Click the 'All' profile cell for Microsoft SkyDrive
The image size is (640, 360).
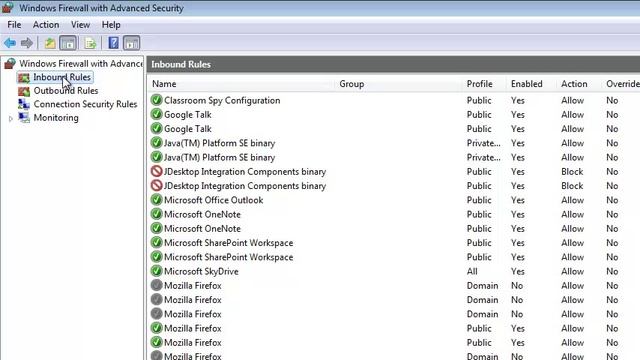tap(472, 271)
